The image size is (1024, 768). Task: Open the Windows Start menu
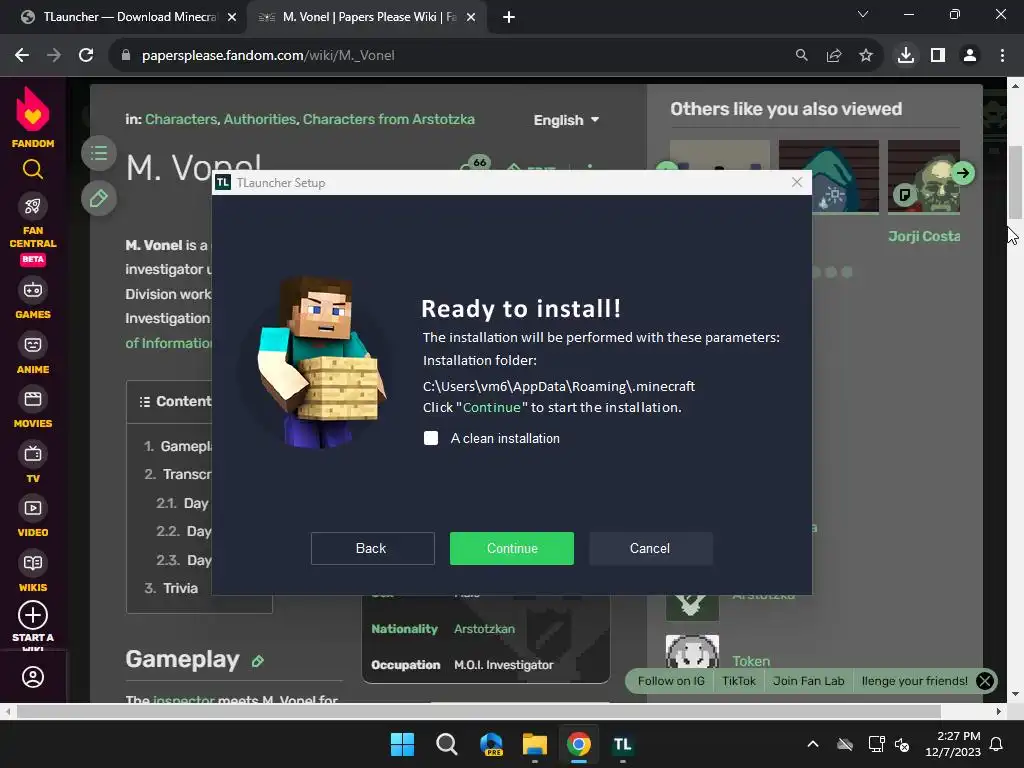(402, 744)
